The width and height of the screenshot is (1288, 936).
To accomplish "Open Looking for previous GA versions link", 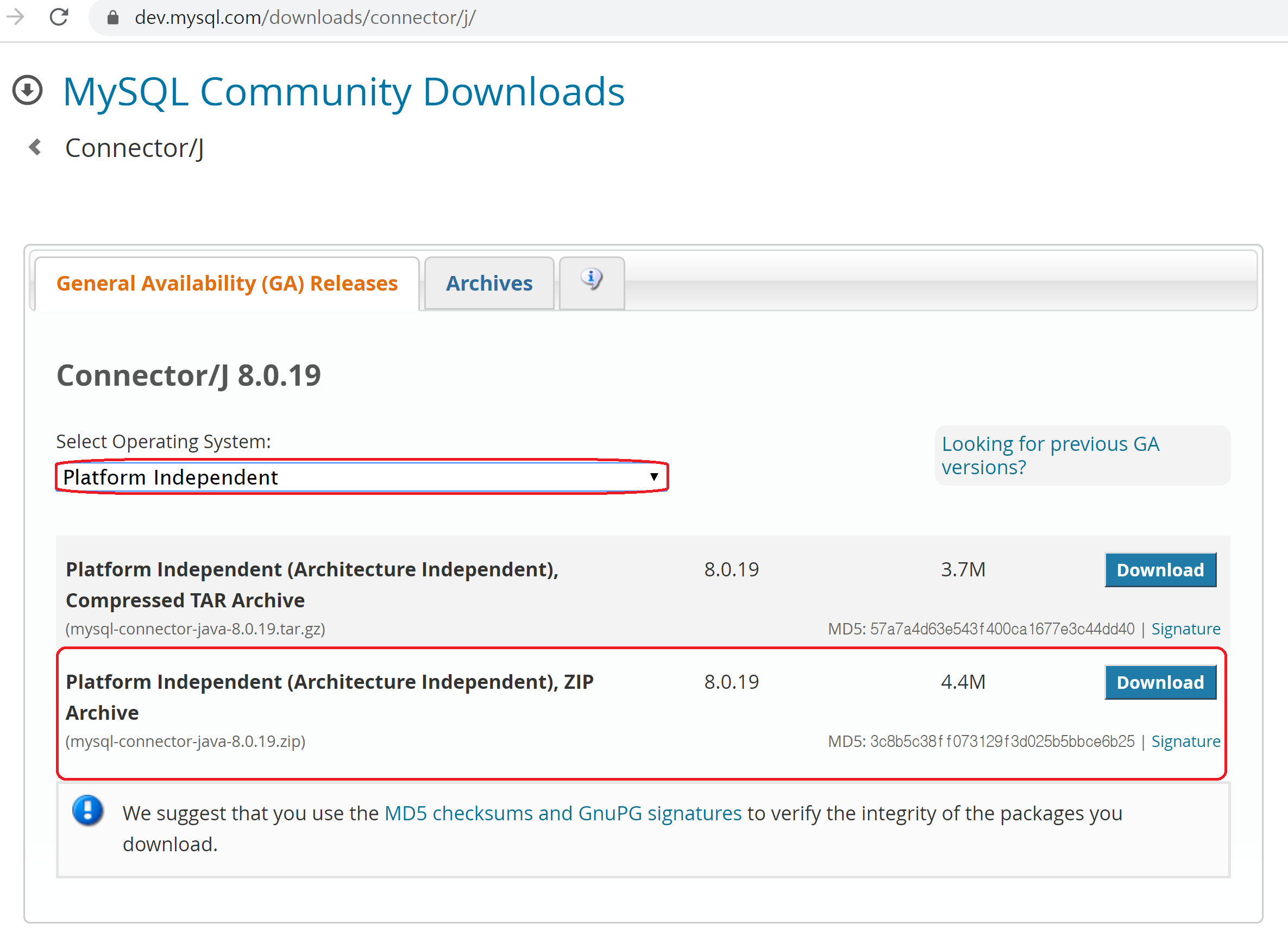I will [x=1050, y=455].
